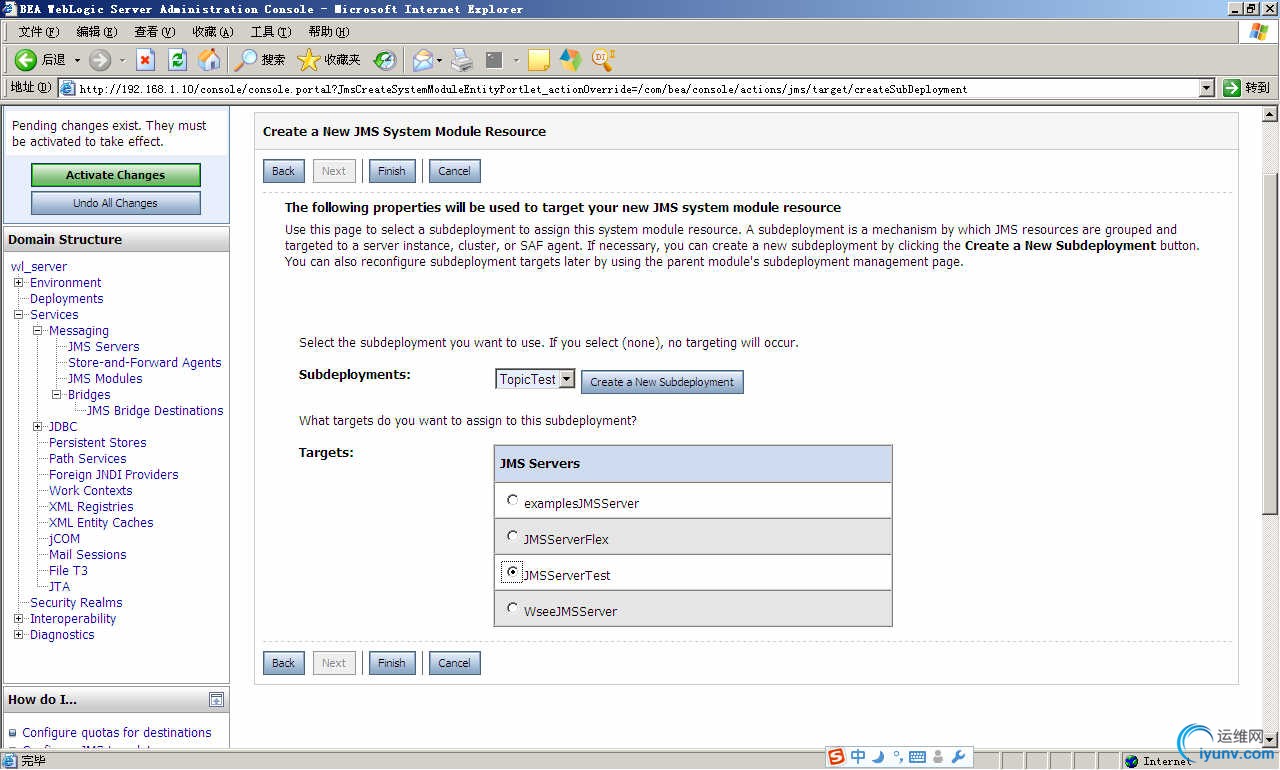
Task: Open the Store-and-Forward Agents tree link
Action: tap(145, 363)
